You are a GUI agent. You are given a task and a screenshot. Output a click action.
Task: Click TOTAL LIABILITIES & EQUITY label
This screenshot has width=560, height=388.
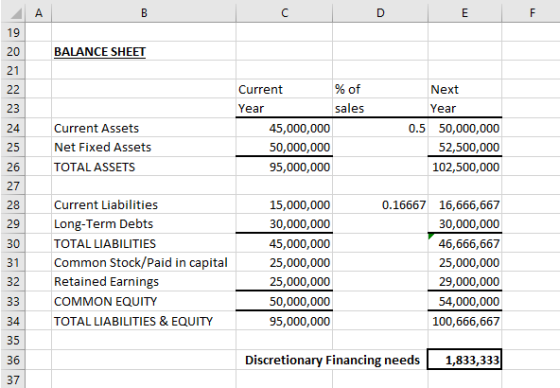click(133, 321)
